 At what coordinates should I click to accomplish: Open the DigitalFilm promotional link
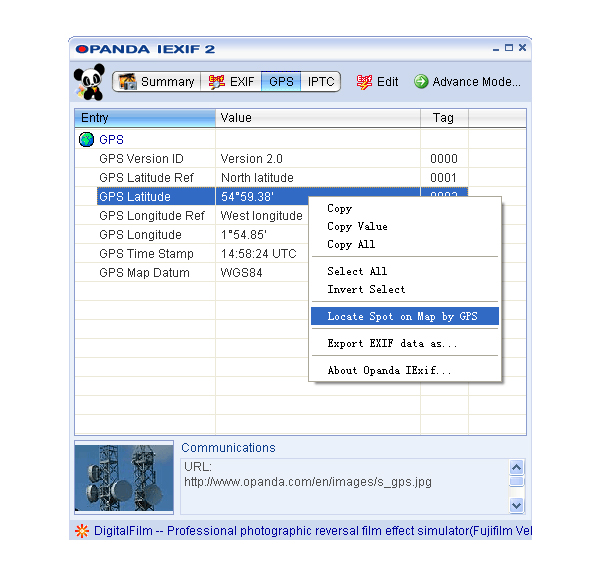click(x=313, y=531)
